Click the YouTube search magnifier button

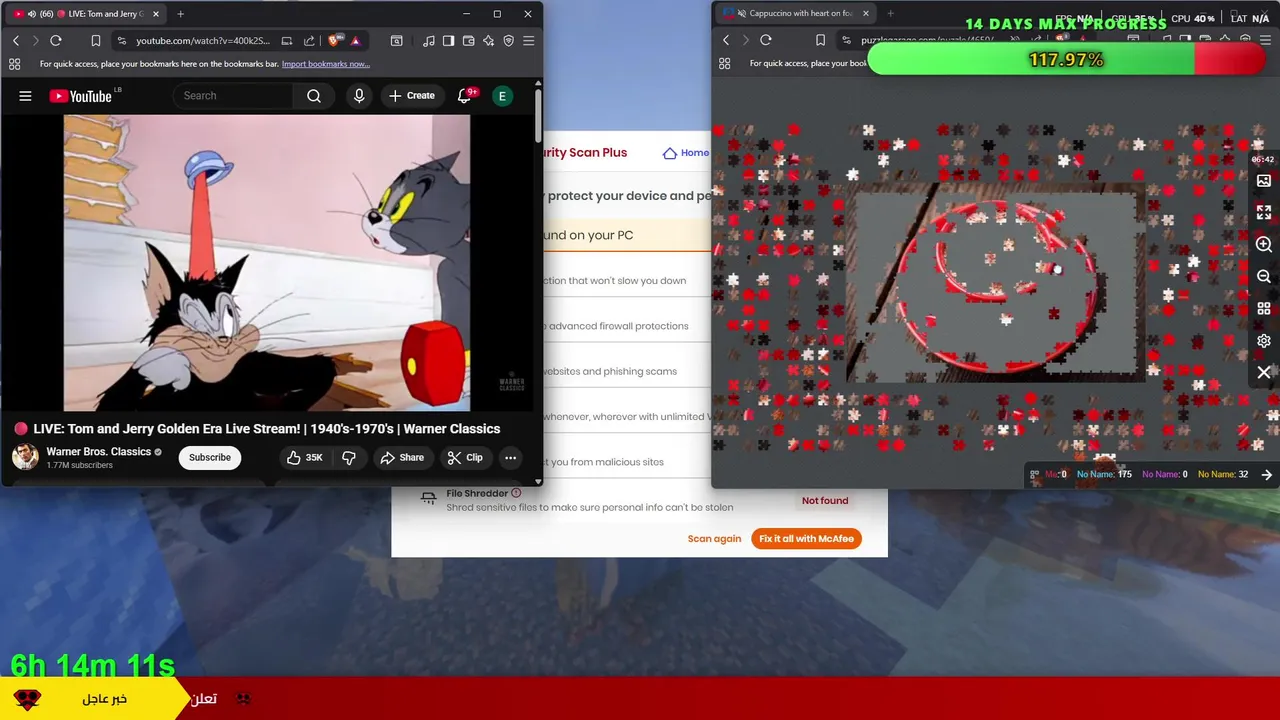point(314,96)
